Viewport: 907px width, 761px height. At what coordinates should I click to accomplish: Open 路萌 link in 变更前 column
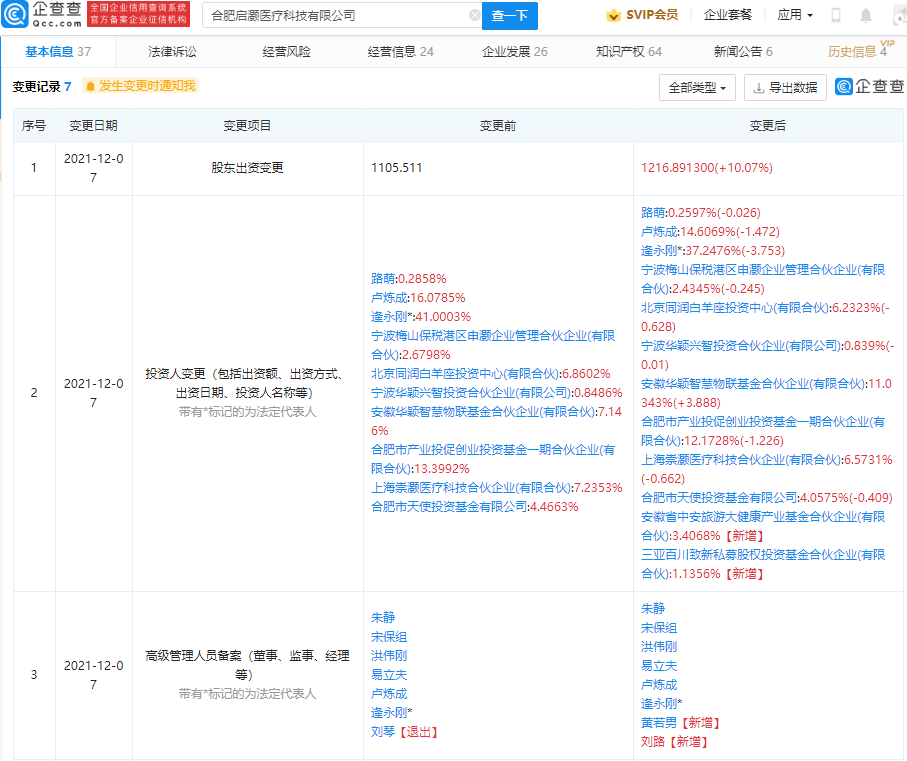click(x=383, y=279)
